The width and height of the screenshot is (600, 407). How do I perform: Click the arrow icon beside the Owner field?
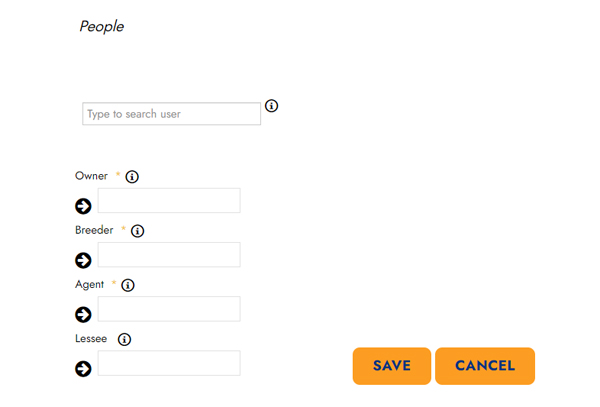pyautogui.click(x=83, y=206)
